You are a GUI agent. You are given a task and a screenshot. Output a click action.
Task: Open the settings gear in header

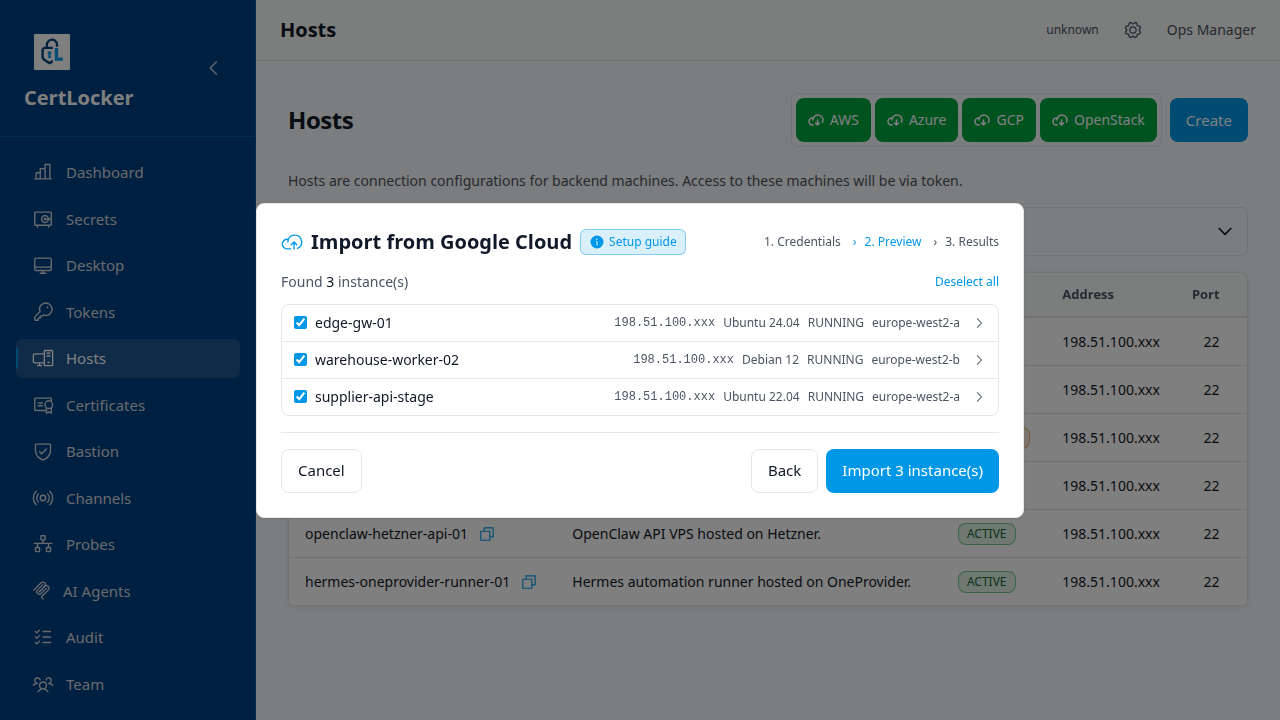[1133, 30]
